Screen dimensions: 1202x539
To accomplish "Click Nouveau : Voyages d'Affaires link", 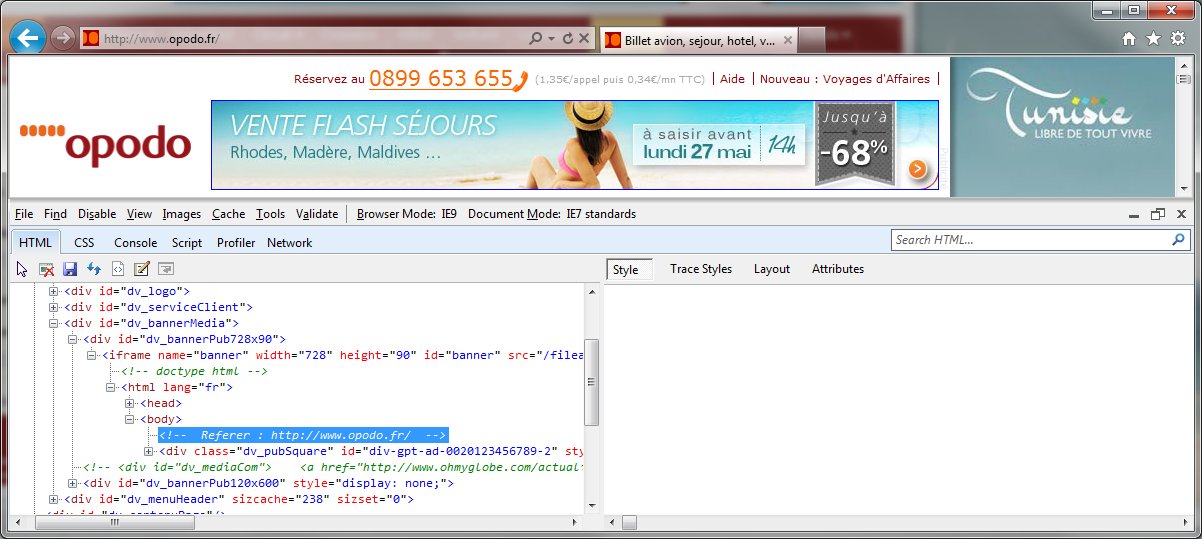I will (x=845, y=79).
